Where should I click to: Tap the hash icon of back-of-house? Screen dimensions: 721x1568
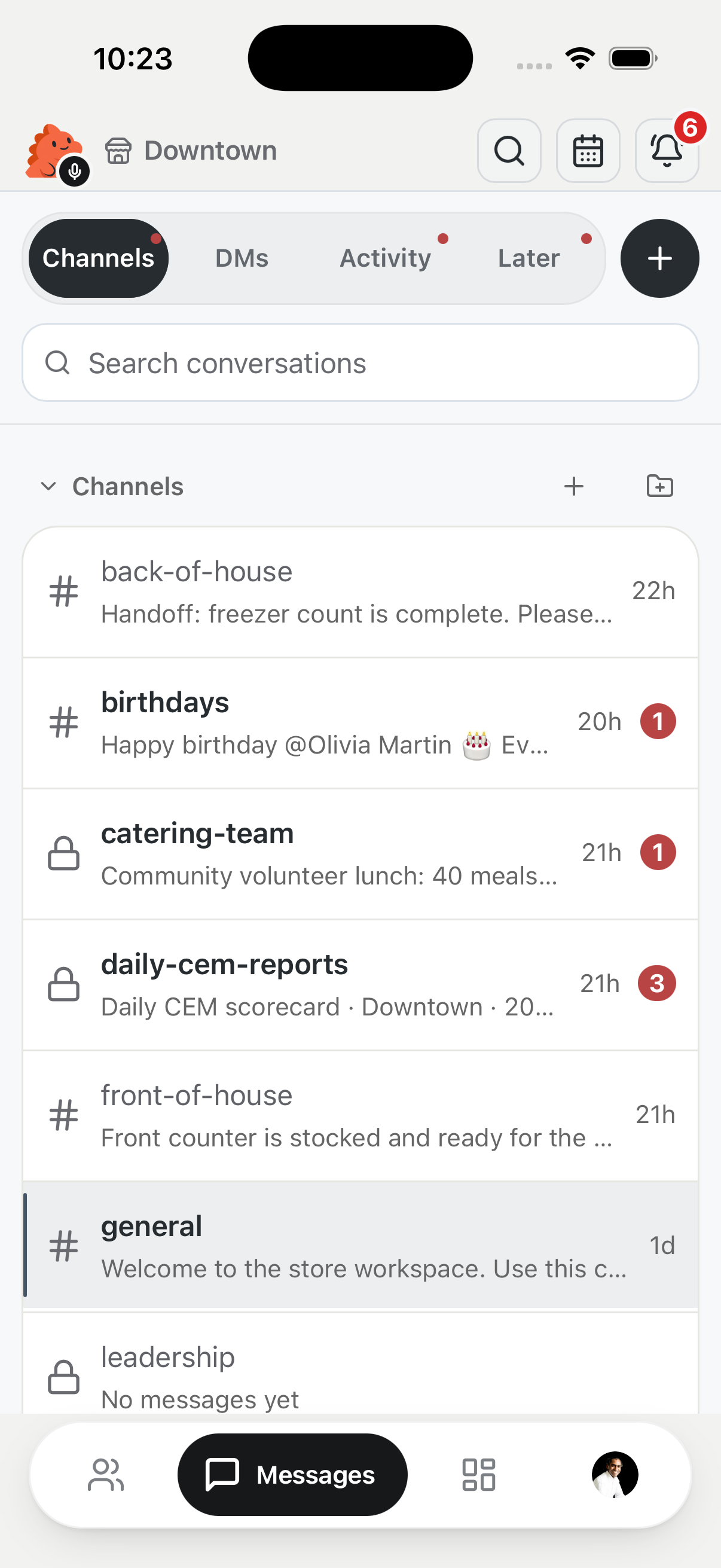[x=64, y=591]
